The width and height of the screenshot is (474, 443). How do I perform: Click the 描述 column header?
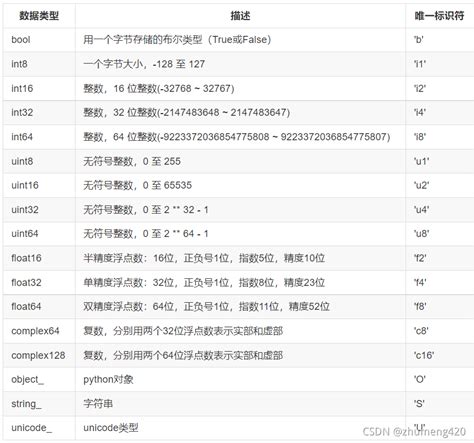240,16
